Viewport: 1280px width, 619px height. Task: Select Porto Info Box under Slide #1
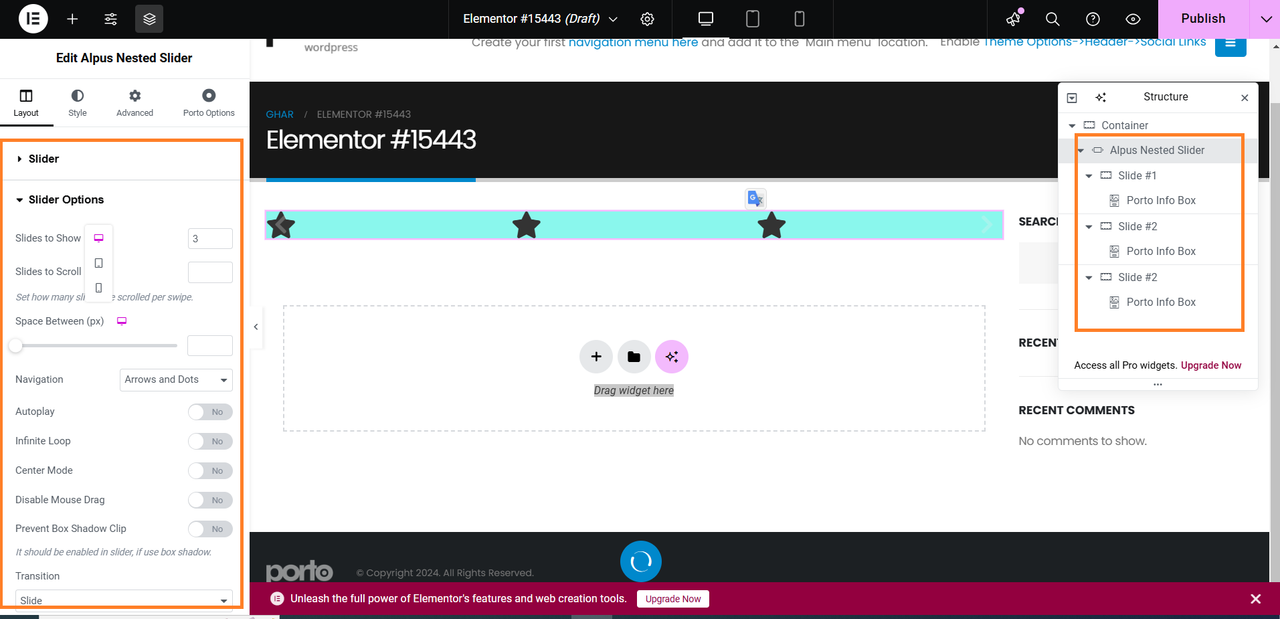[1160, 201]
